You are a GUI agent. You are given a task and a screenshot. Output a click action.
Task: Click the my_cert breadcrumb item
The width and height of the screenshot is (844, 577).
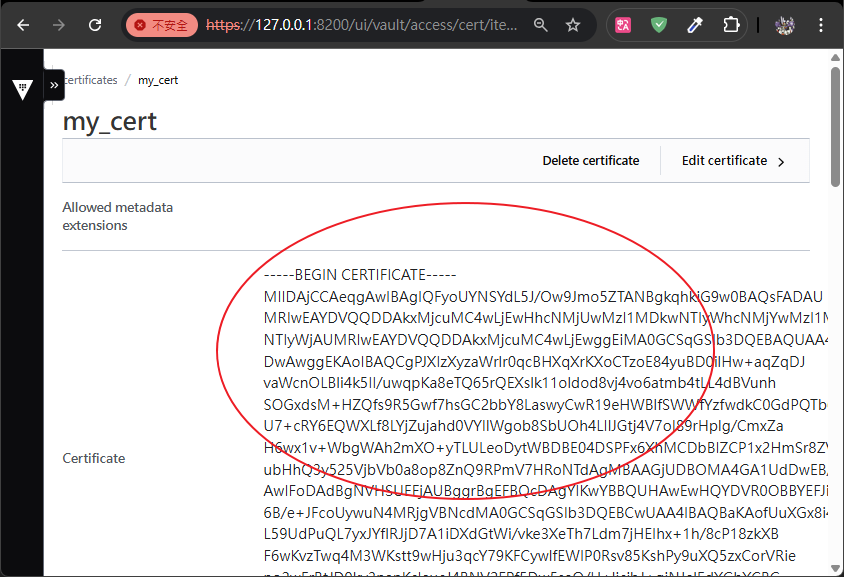click(158, 80)
